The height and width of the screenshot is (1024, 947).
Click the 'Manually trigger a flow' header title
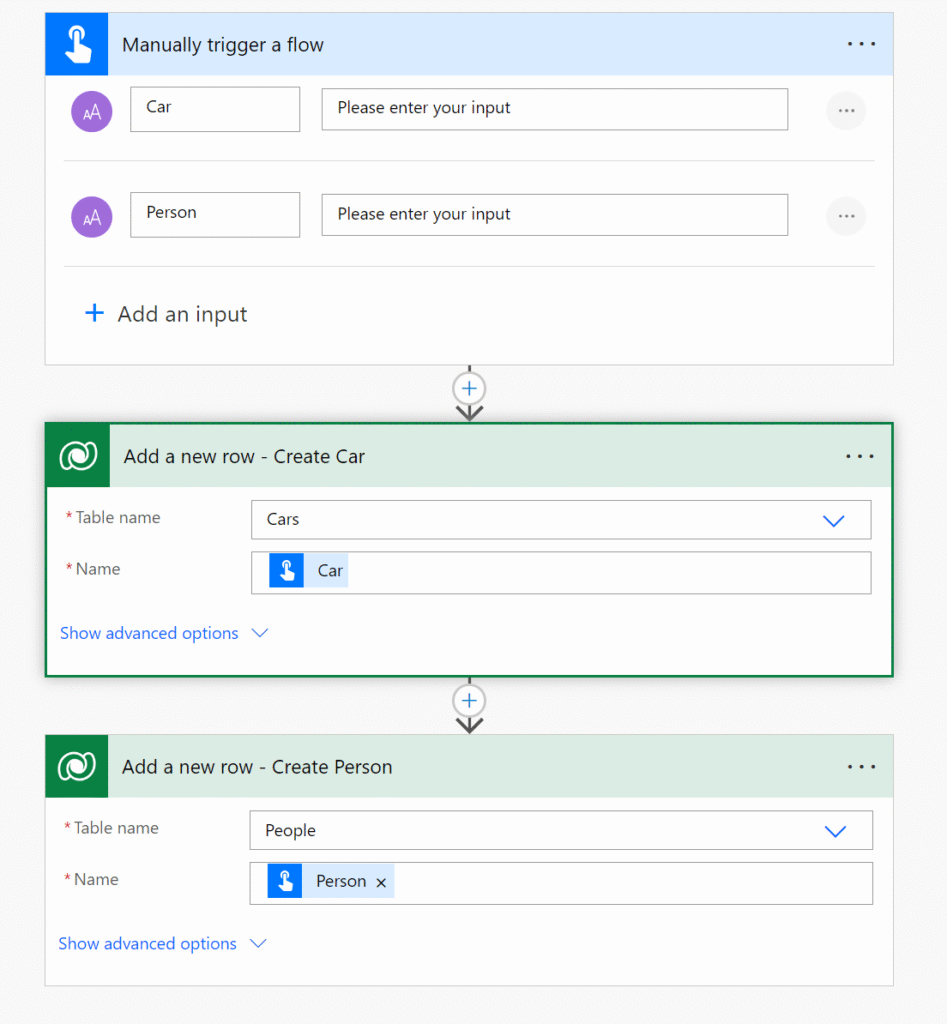(223, 44)
